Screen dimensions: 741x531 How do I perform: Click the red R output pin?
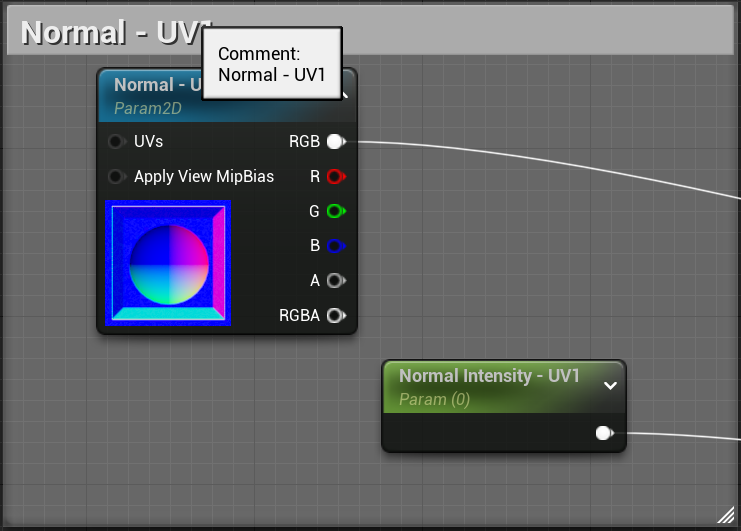[x=334, y=177]
